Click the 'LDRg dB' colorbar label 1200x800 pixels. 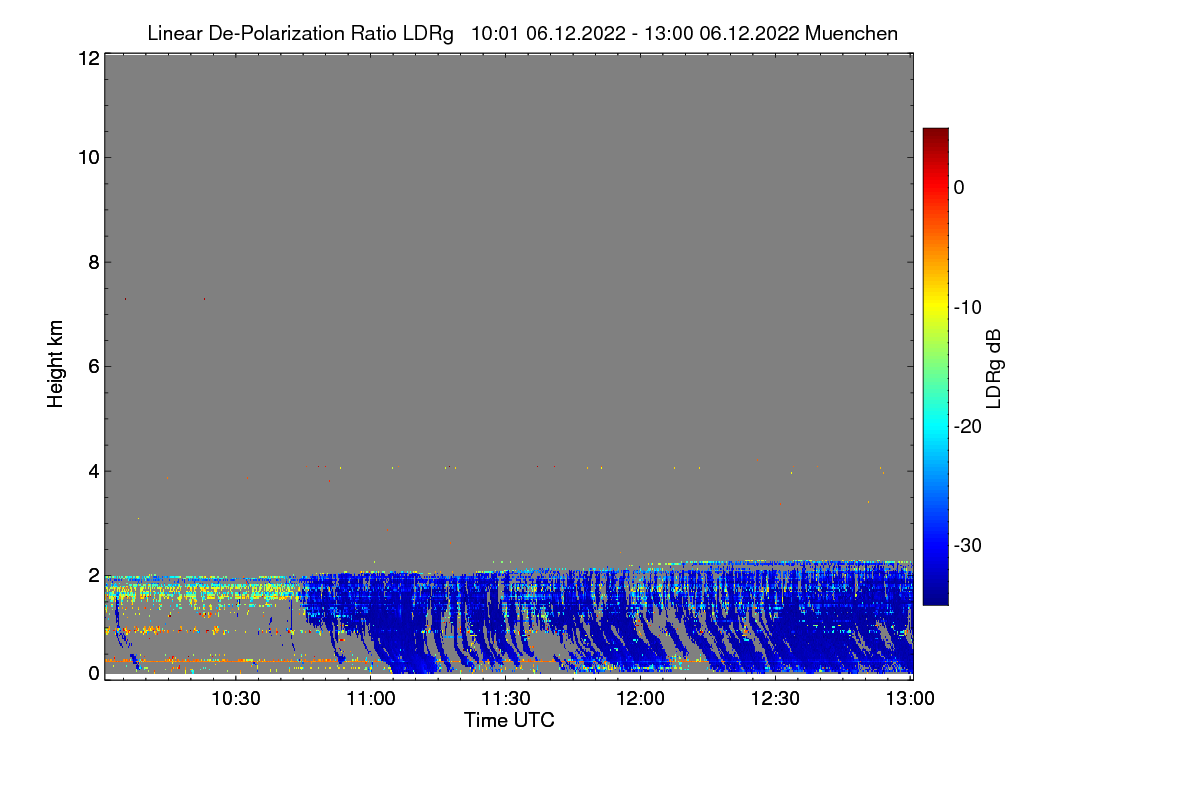[993, 368]
